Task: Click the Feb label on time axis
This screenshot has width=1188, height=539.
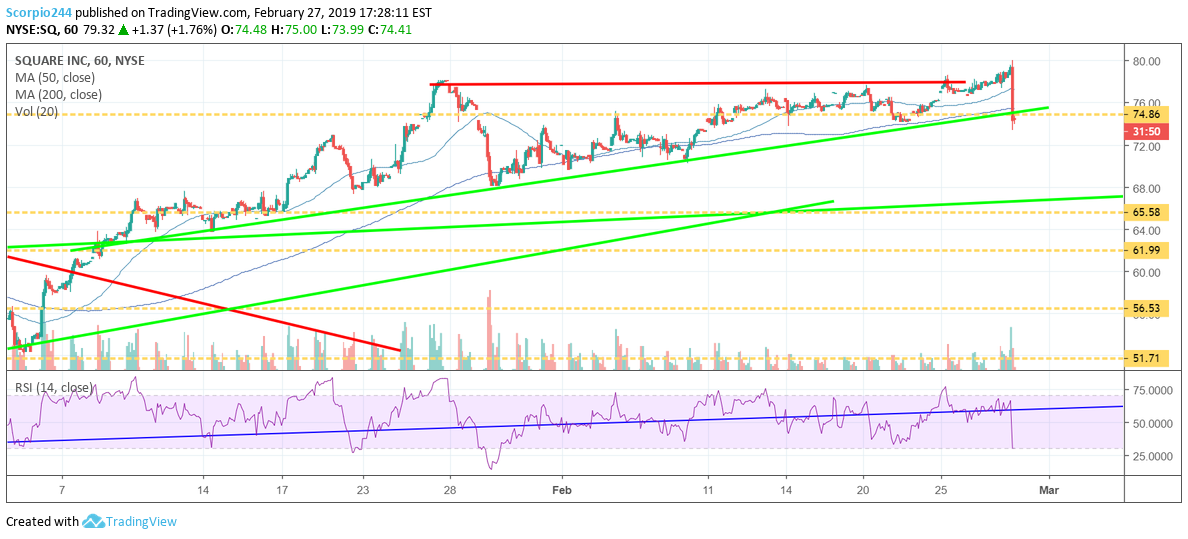Action: pos(561,490)
